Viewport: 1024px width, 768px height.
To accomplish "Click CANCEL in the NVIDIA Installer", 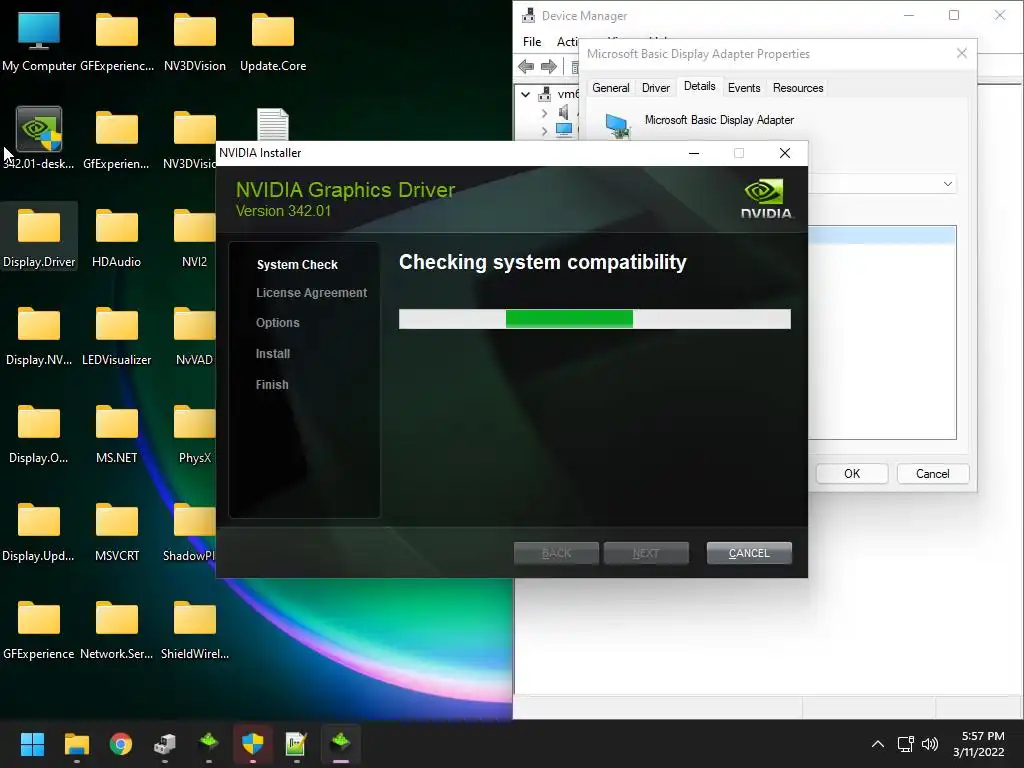I will click(x=749, y=553).
